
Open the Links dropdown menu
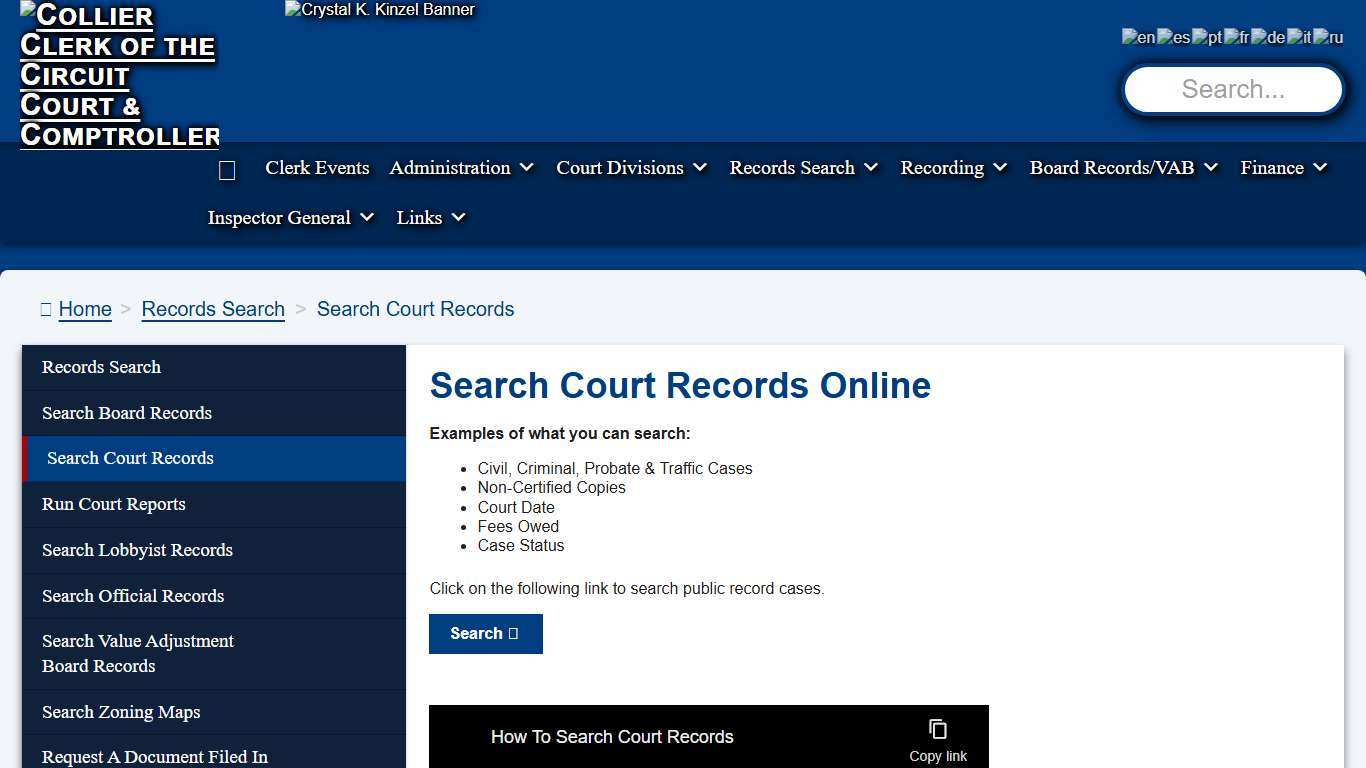(x=430, y=218)
